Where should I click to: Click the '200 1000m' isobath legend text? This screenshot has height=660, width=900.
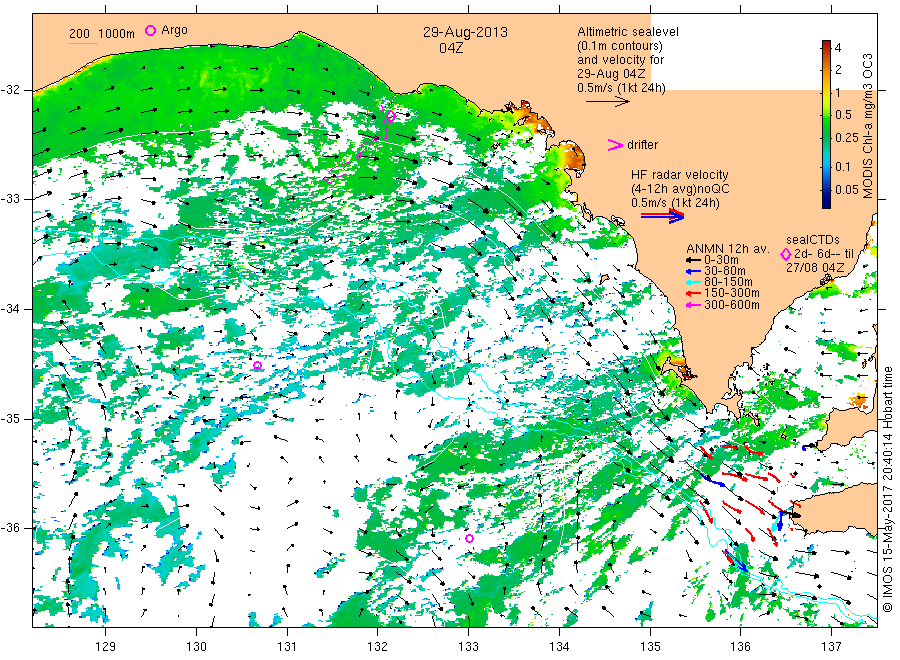tap(102, 34)
